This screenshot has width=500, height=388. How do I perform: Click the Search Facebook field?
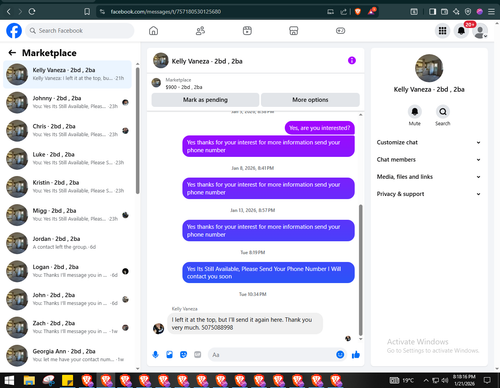pyautogui.click(x=80, y=31)
